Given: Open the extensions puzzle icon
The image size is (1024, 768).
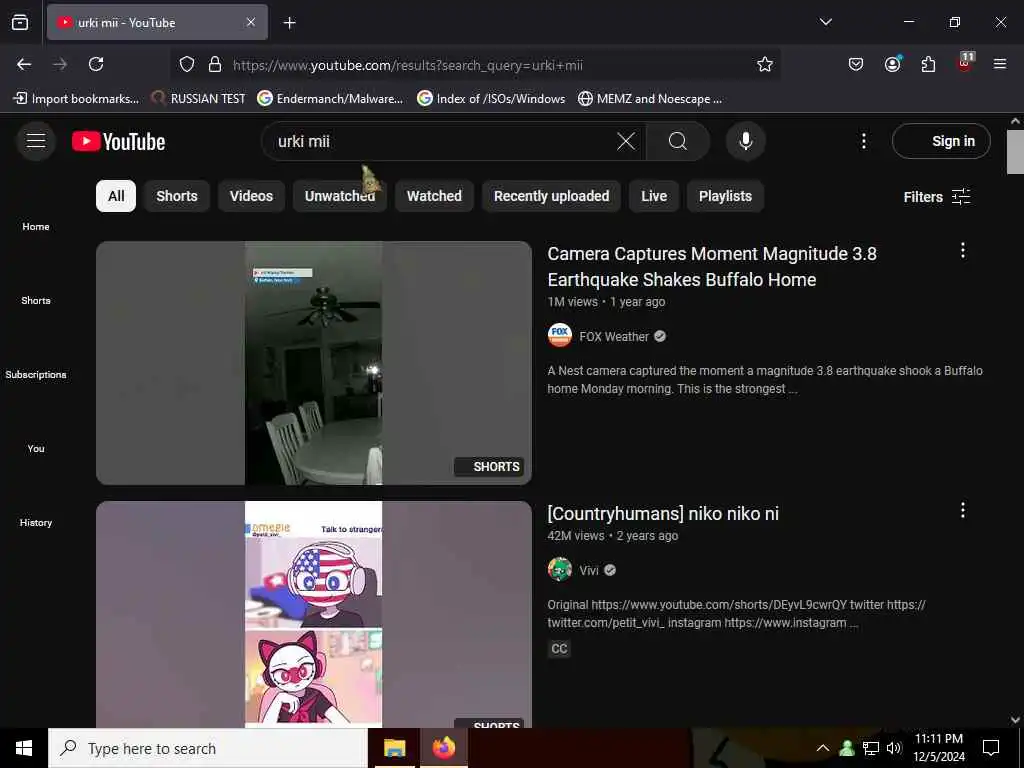Looking at the screenshot, I should [x=928, y=64].
